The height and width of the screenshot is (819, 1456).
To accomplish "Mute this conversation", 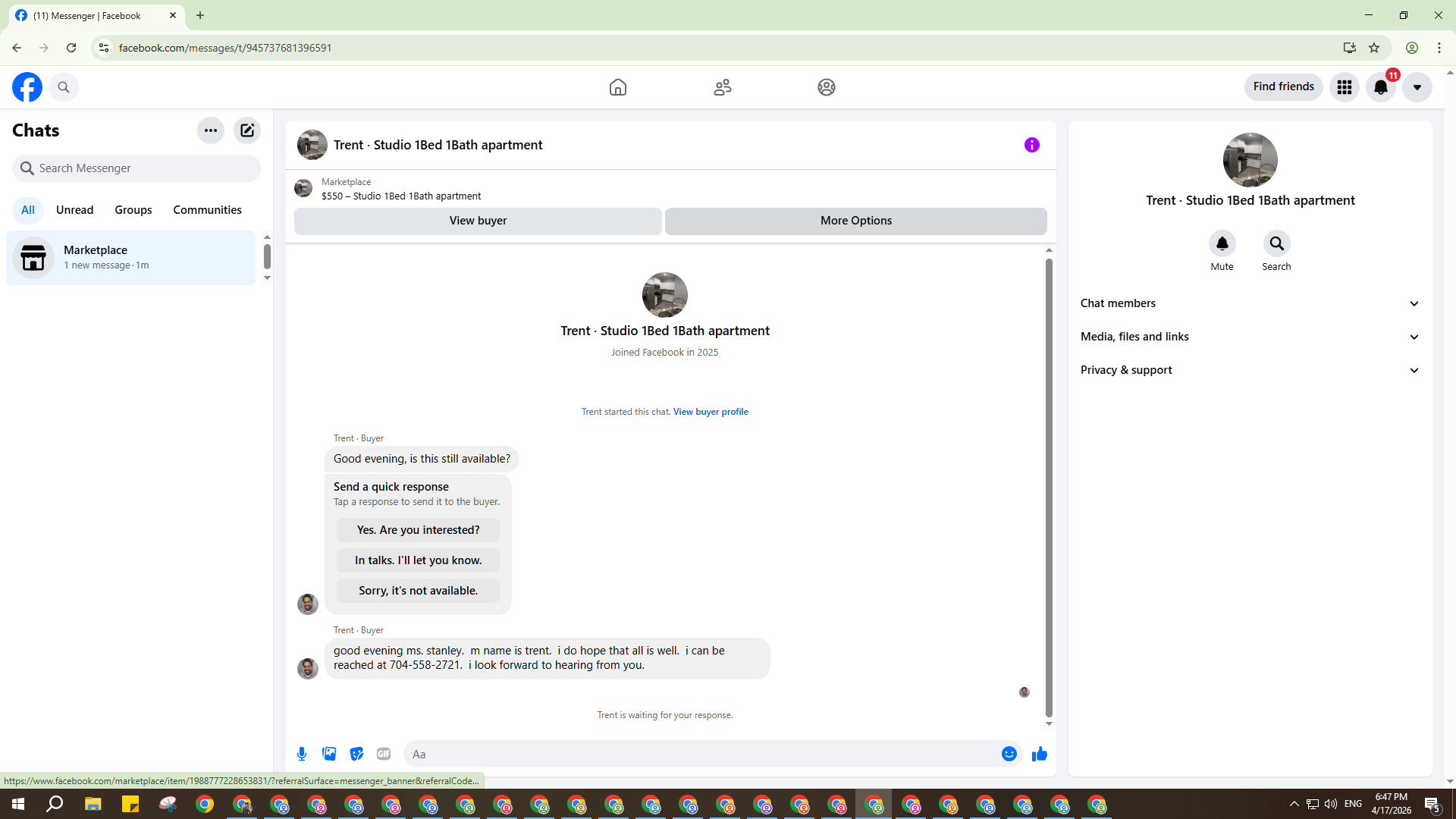I will [x=1222, y=244].
